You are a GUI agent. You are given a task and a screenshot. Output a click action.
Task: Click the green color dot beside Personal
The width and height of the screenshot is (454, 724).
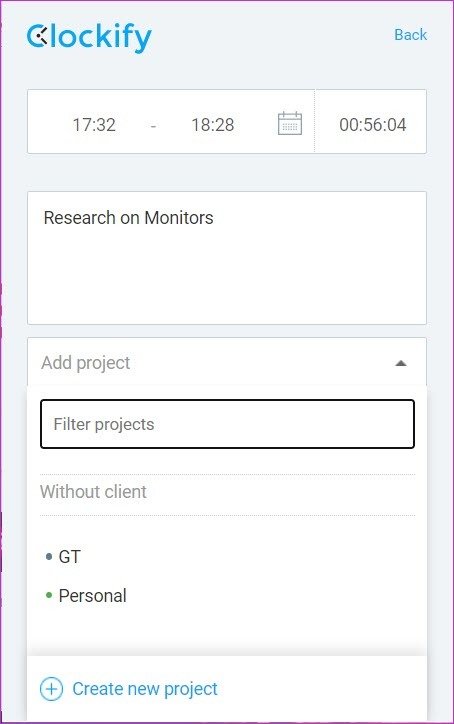tap(49, 595)
